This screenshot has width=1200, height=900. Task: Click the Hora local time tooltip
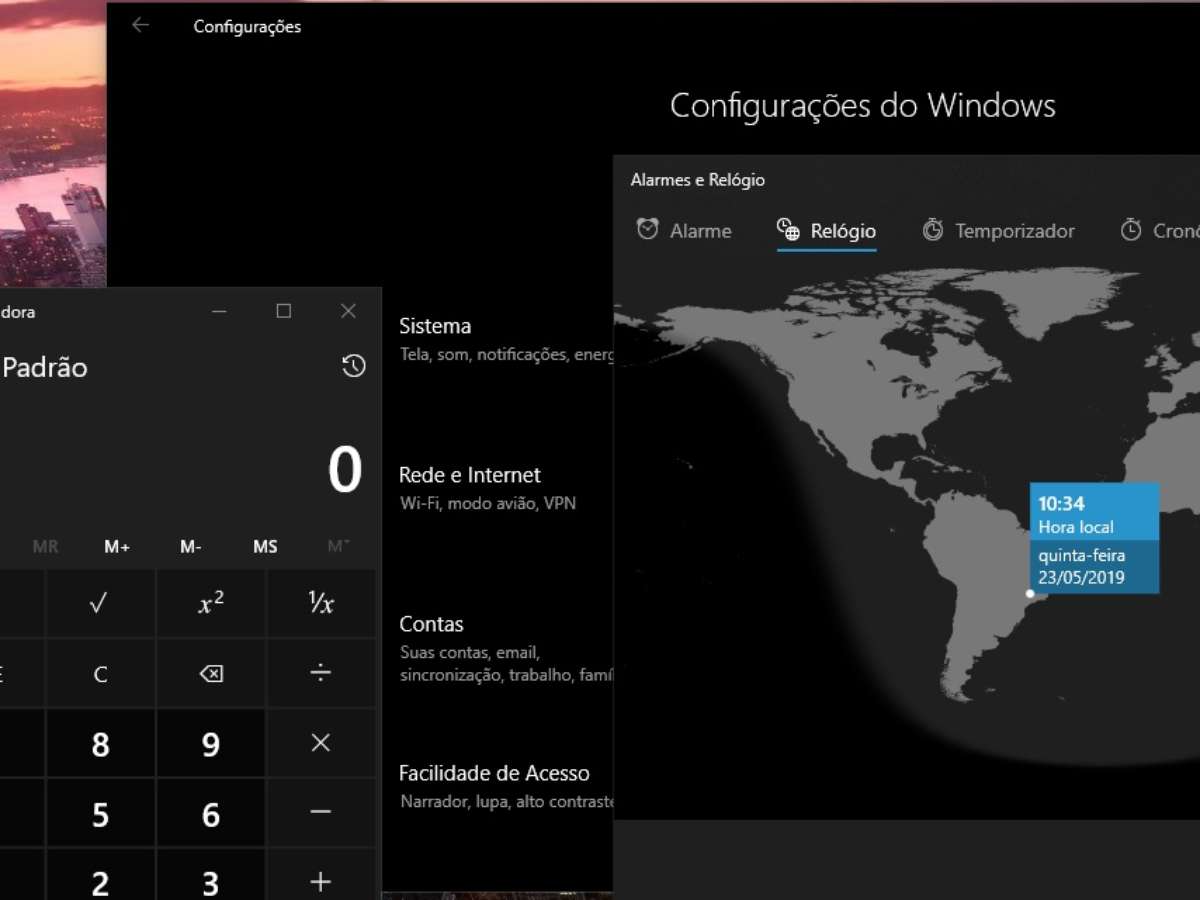(x=1094, y=538)
